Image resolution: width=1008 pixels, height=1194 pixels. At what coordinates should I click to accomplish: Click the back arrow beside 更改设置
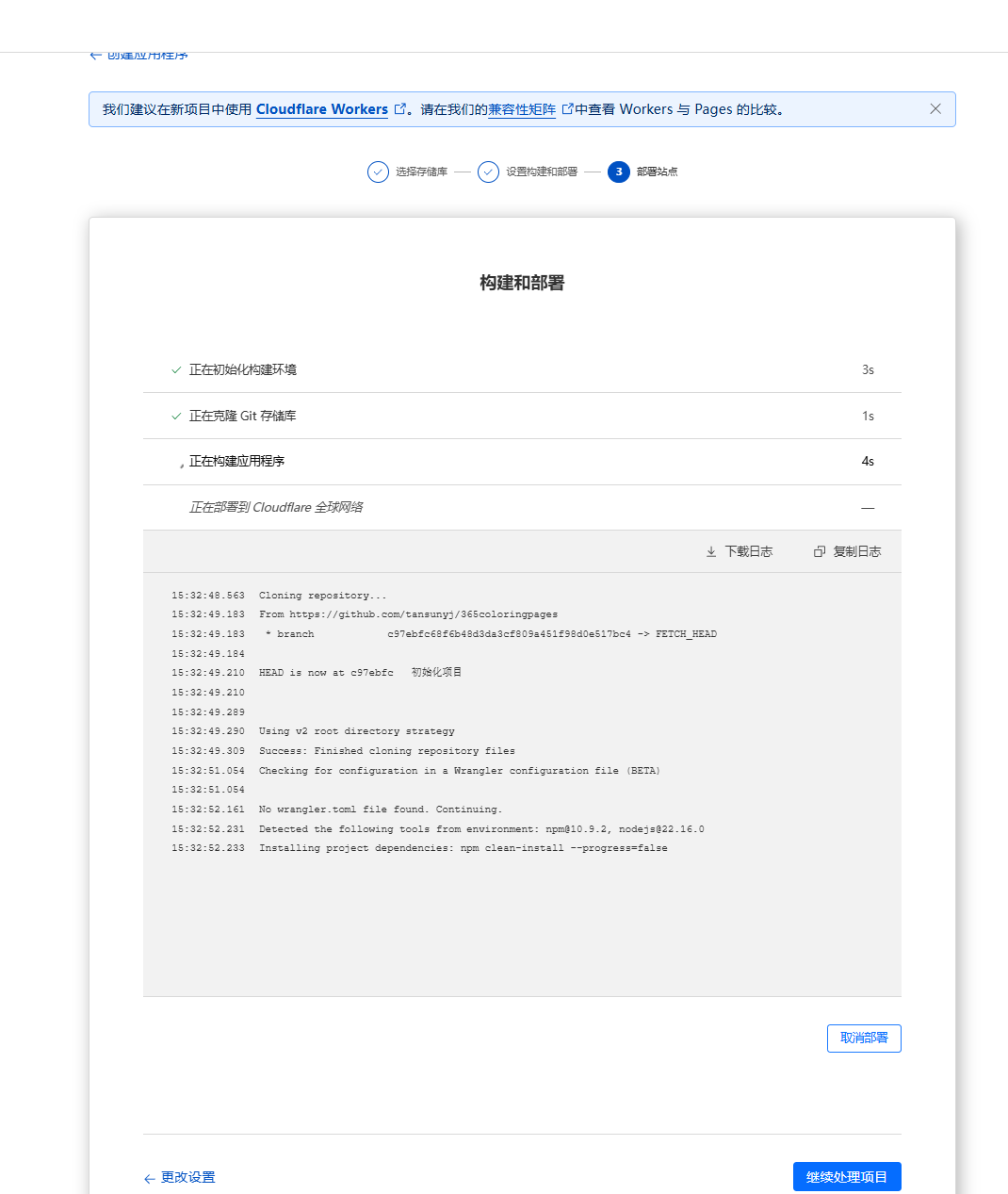[x=149, y=1177]
